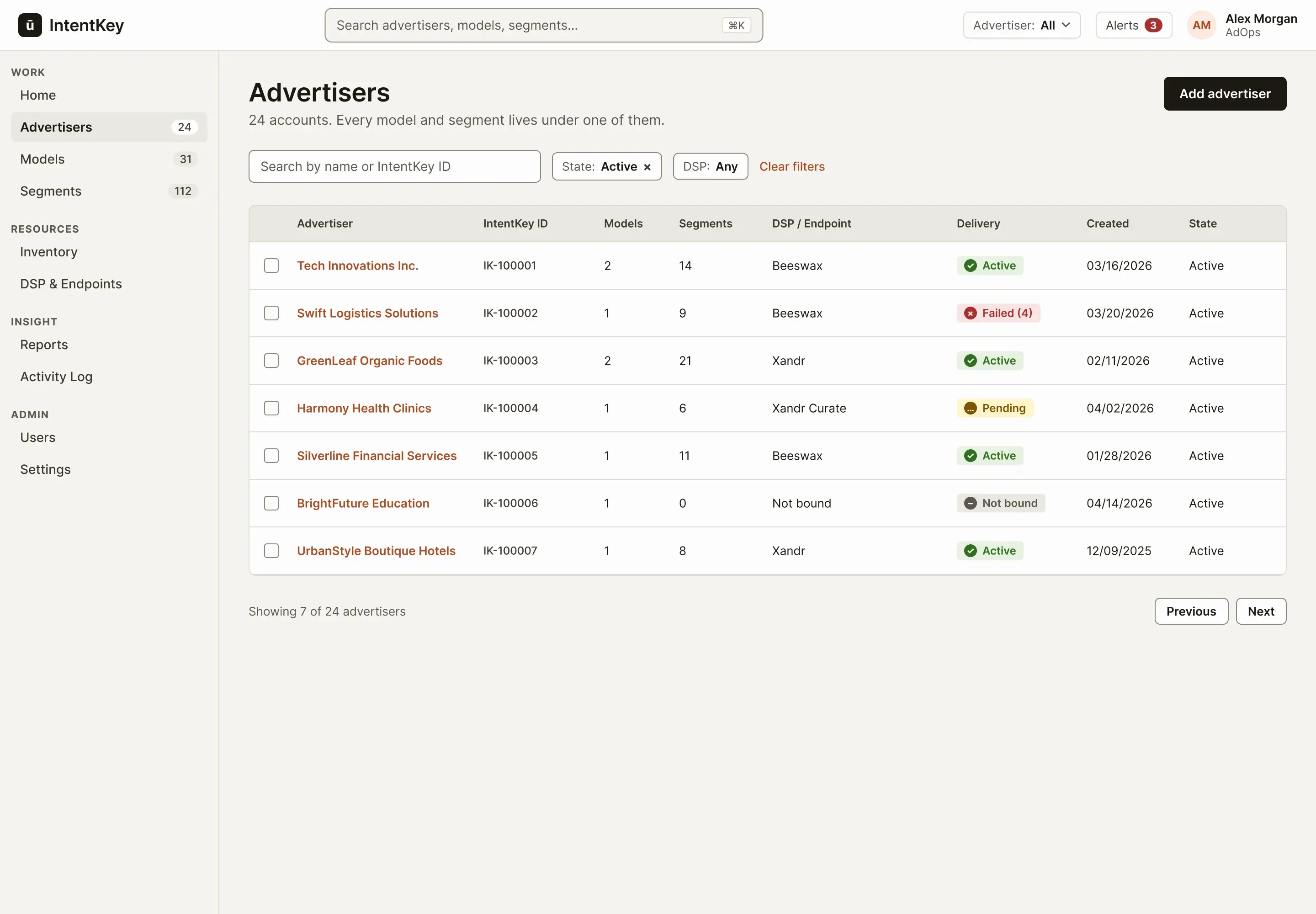Focus the global search advertisers field

[x=543, y=25]
